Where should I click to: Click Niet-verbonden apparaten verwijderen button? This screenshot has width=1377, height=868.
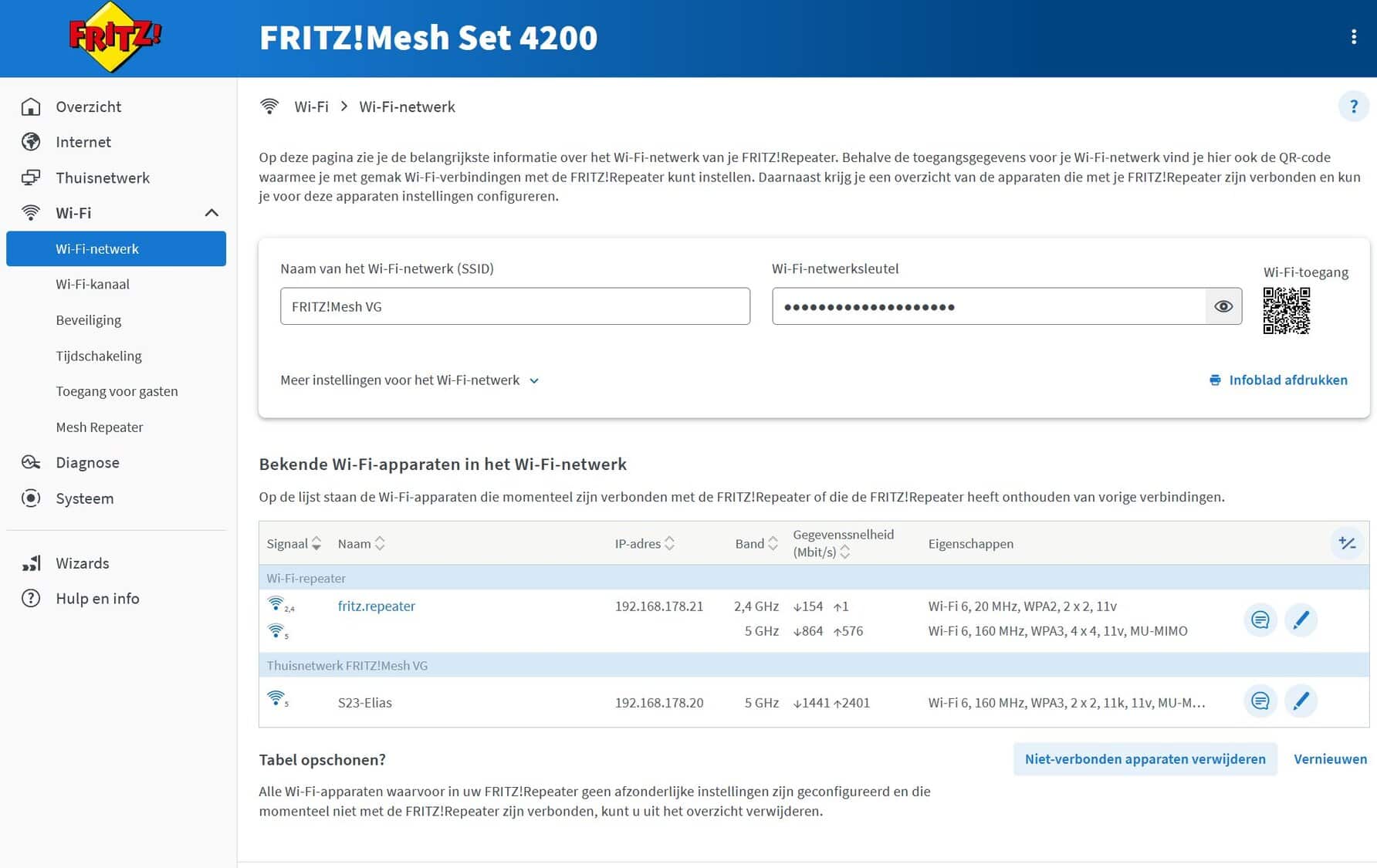click(1145, 759)
